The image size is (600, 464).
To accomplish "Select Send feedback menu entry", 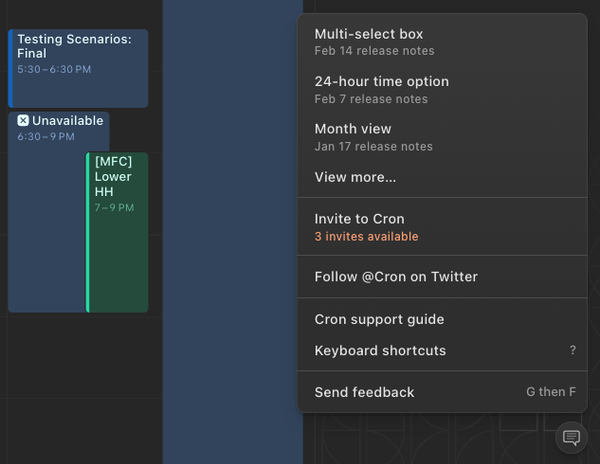I will point(442,392).
